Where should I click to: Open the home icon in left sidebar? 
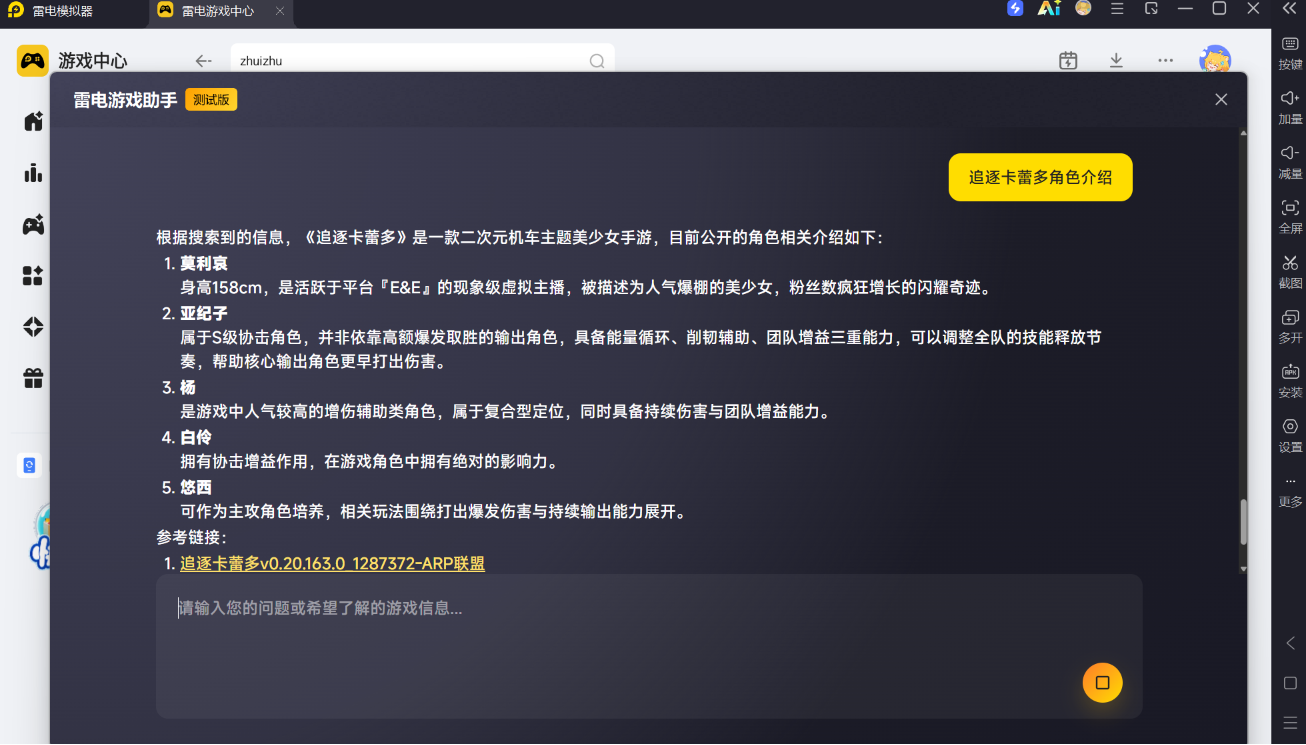coord(33,121)
